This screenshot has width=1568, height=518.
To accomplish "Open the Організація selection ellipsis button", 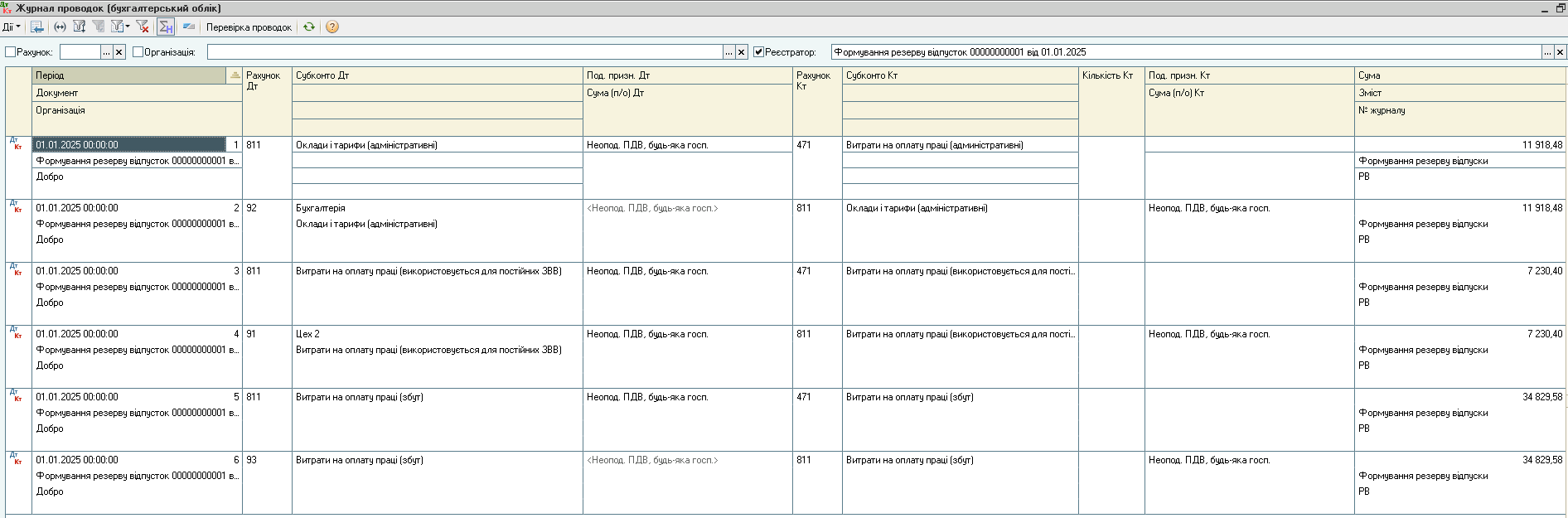I will click(728, 52).
